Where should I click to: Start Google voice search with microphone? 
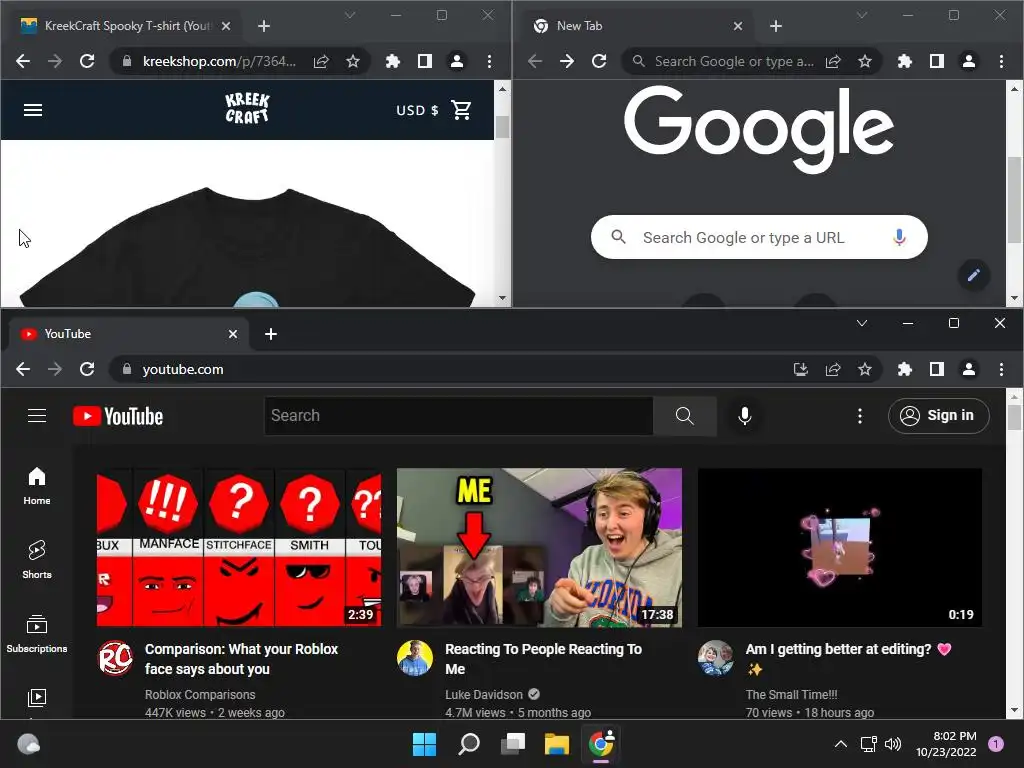[x=899, y=237]
